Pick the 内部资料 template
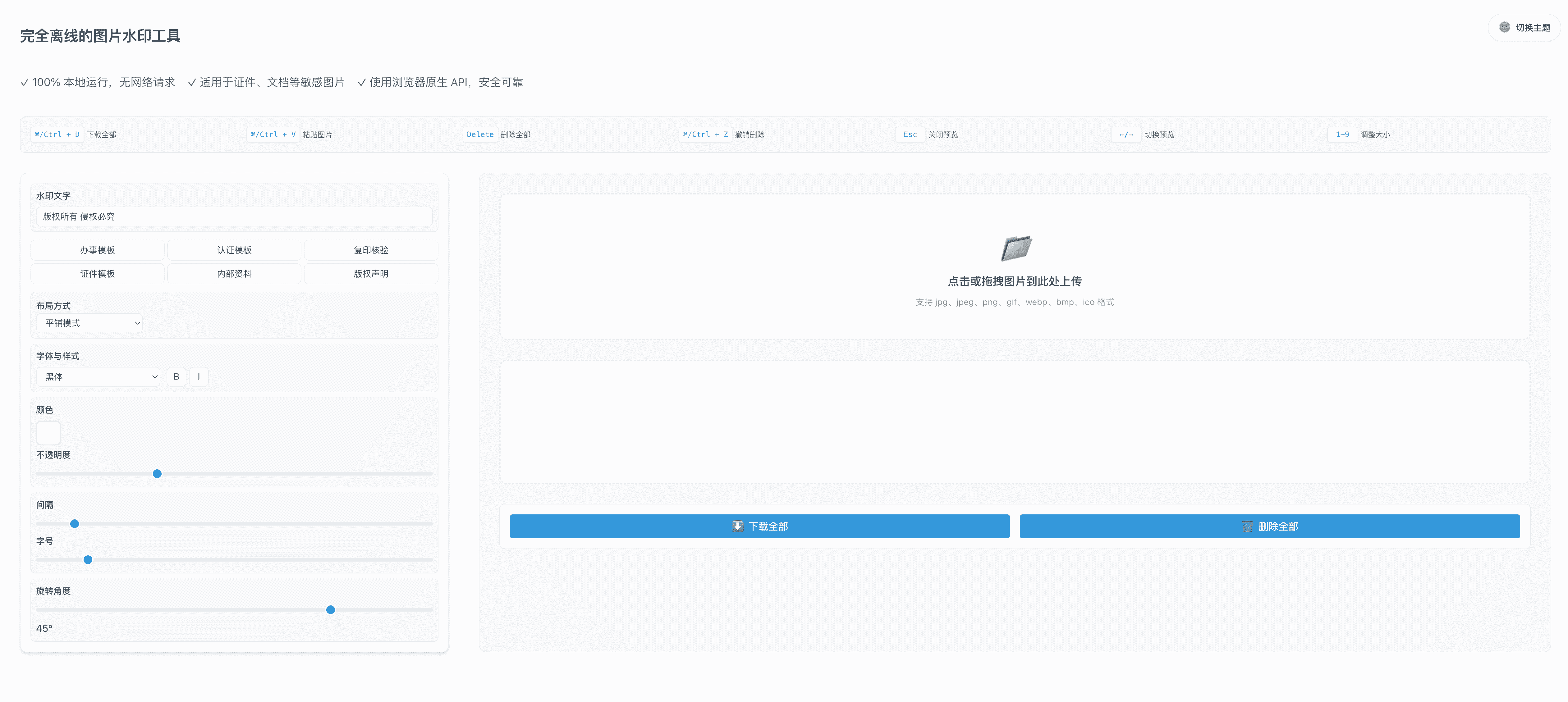This screenshot has height=702, width=1568. coord(234,274)
